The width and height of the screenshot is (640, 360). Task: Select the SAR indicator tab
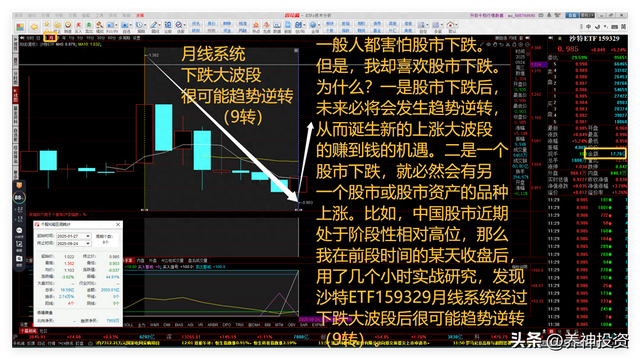(304, 324)
